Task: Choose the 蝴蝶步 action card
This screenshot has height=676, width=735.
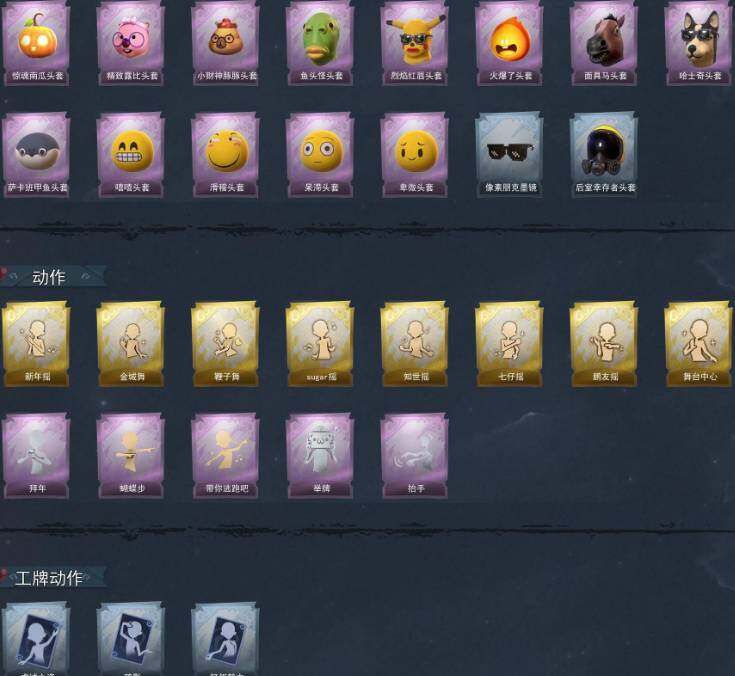Action: click(x=131, y=456)
